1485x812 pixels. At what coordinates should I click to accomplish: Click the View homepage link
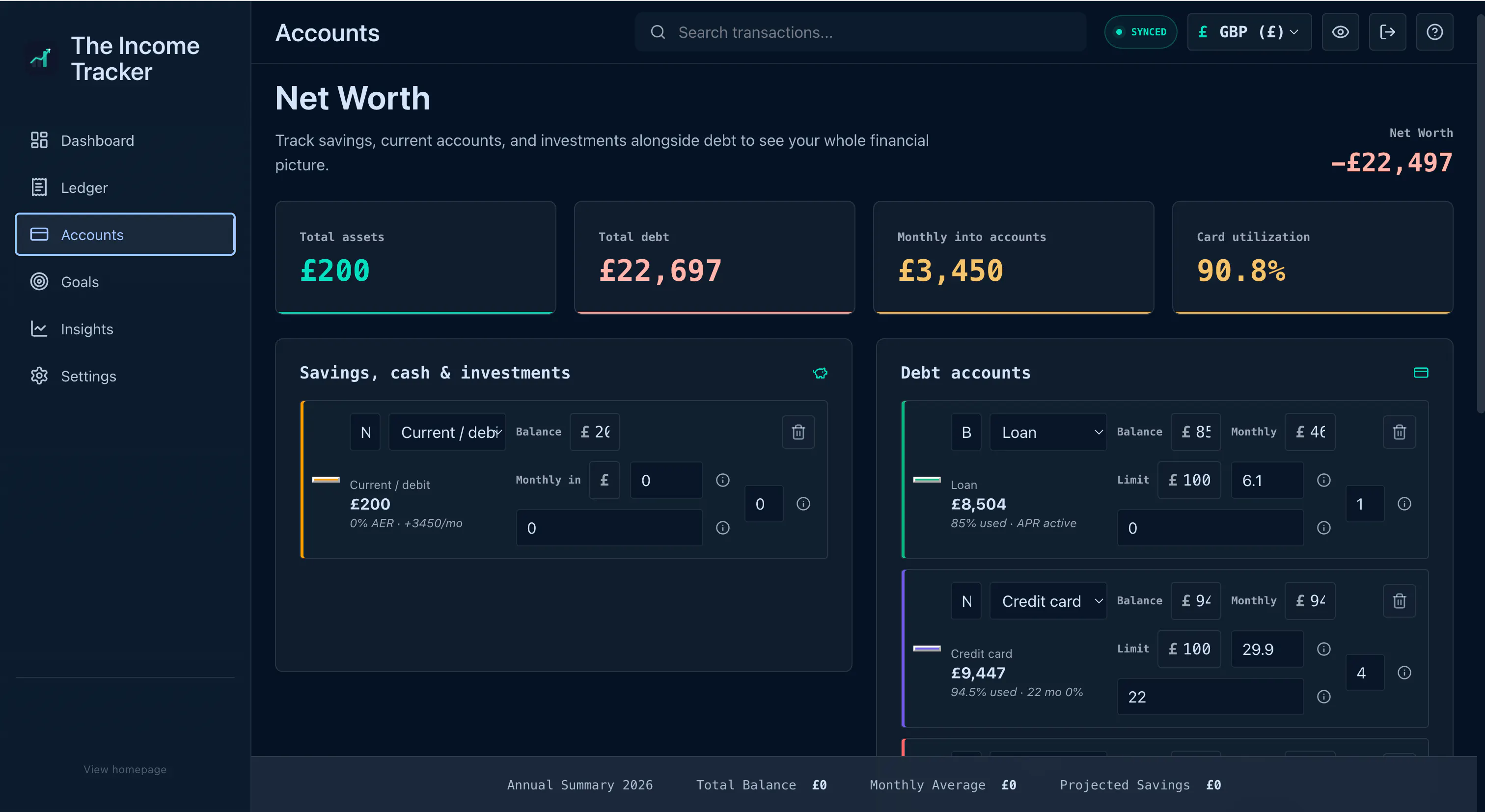click(125, 769)
